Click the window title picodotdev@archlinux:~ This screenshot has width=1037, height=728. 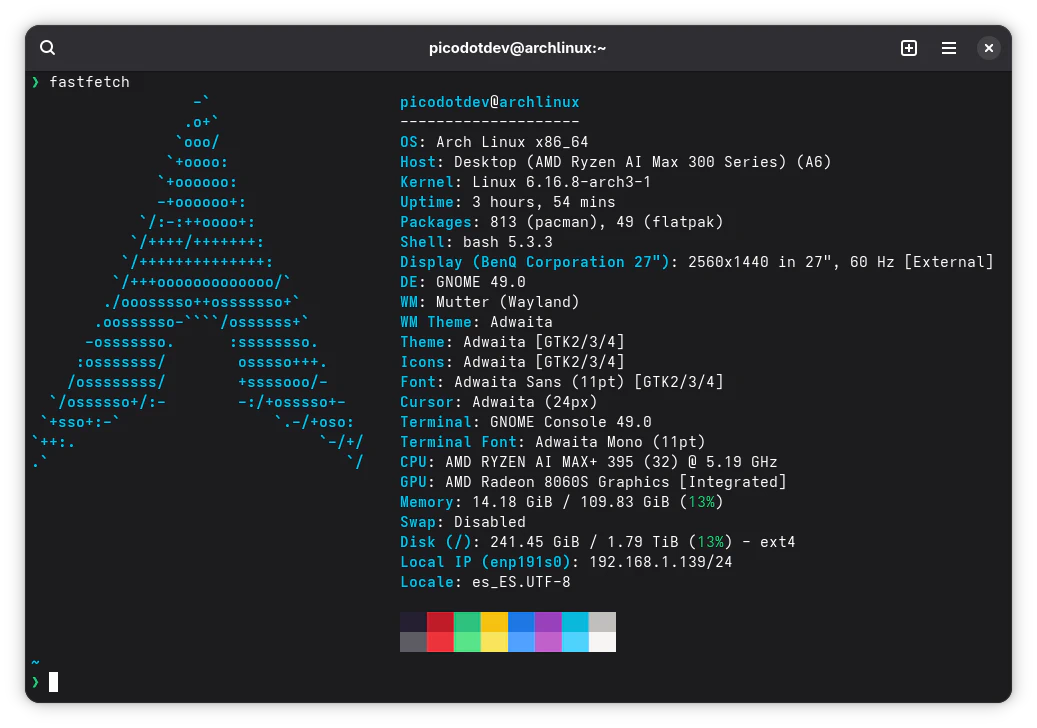pos(517,48)
